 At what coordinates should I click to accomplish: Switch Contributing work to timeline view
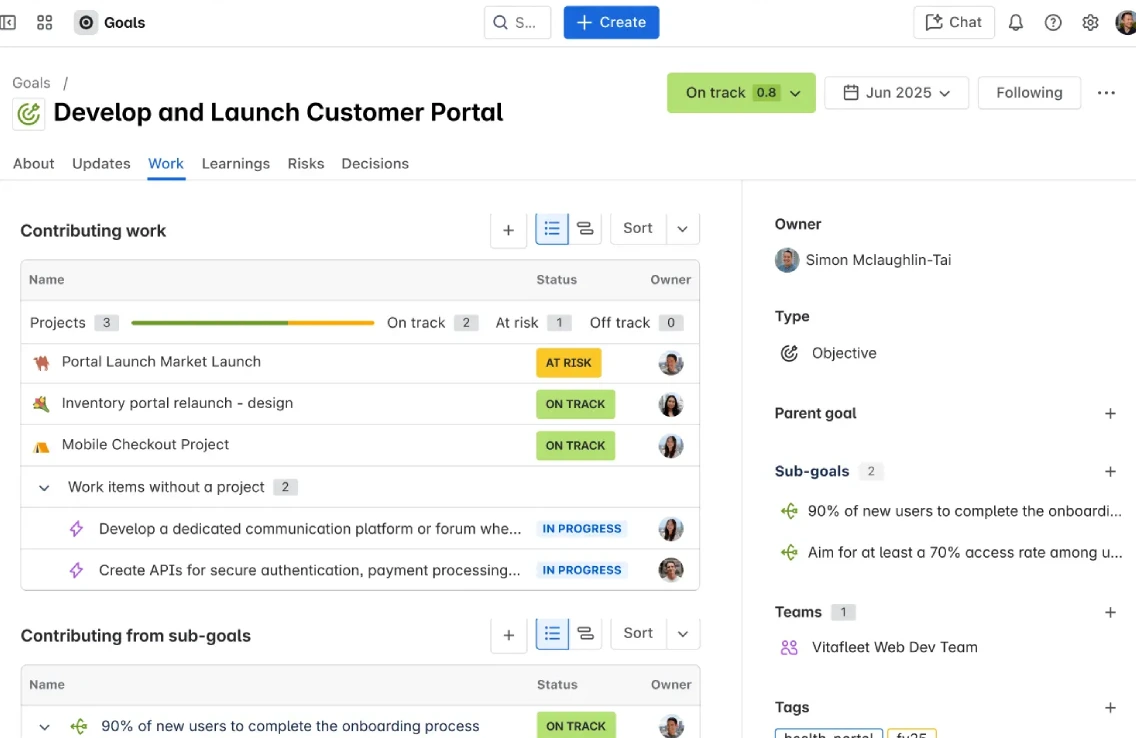tap(585, 229)
